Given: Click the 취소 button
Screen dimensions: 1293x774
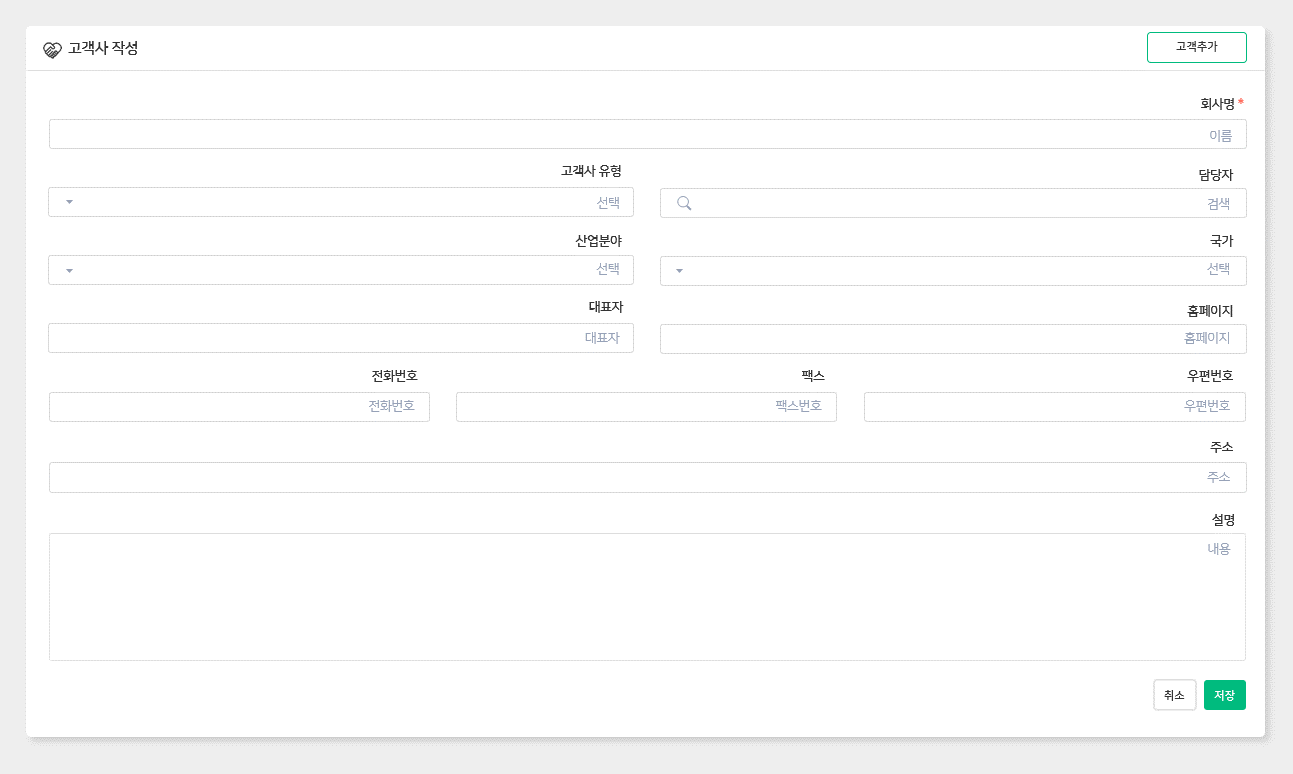Looking at the screenshot, I should [1174, 695].
